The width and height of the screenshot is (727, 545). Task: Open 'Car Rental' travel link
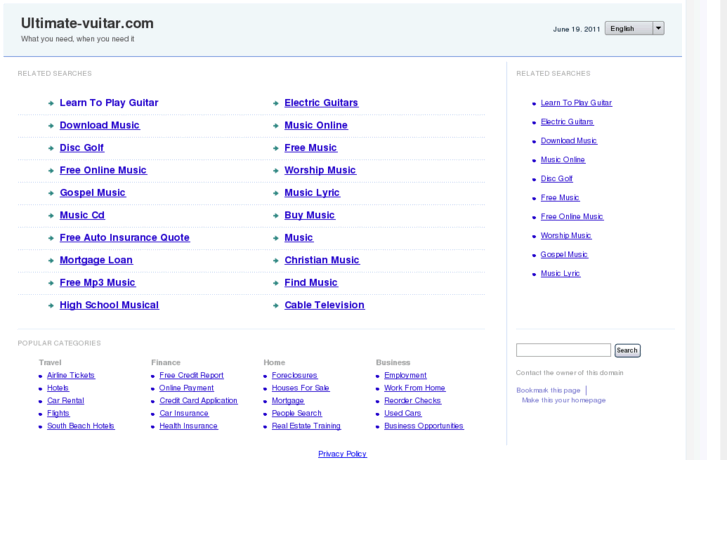pos(66,401)
